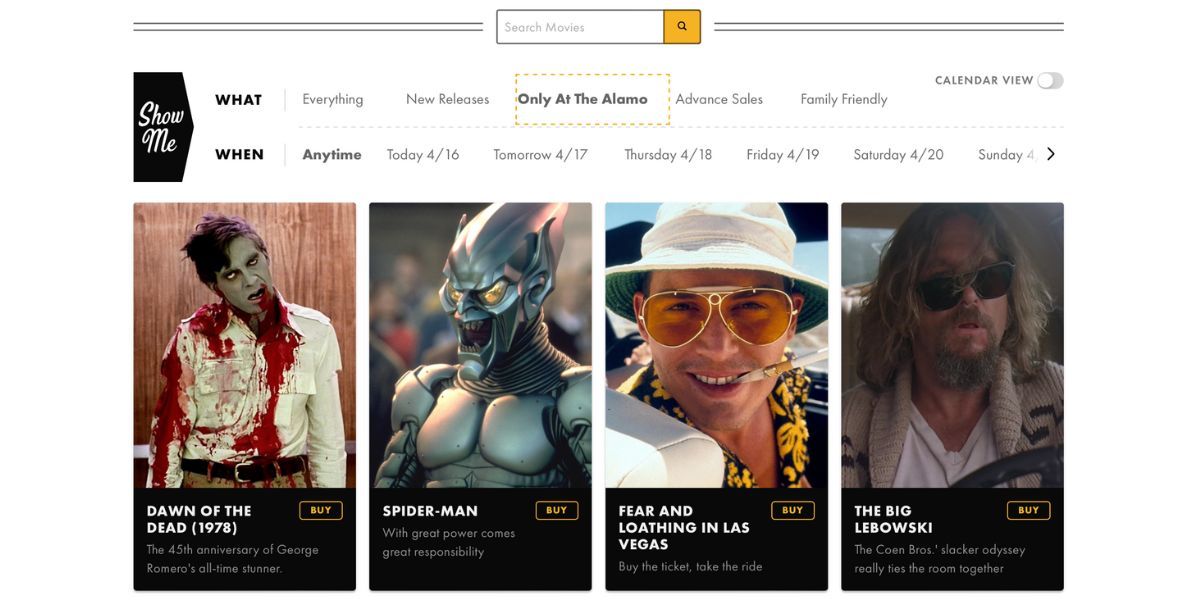The height and width of the screenshot is (600, 1200).
Task: Pick "Today 4/16" showtimes
Action: coord(423,154)
